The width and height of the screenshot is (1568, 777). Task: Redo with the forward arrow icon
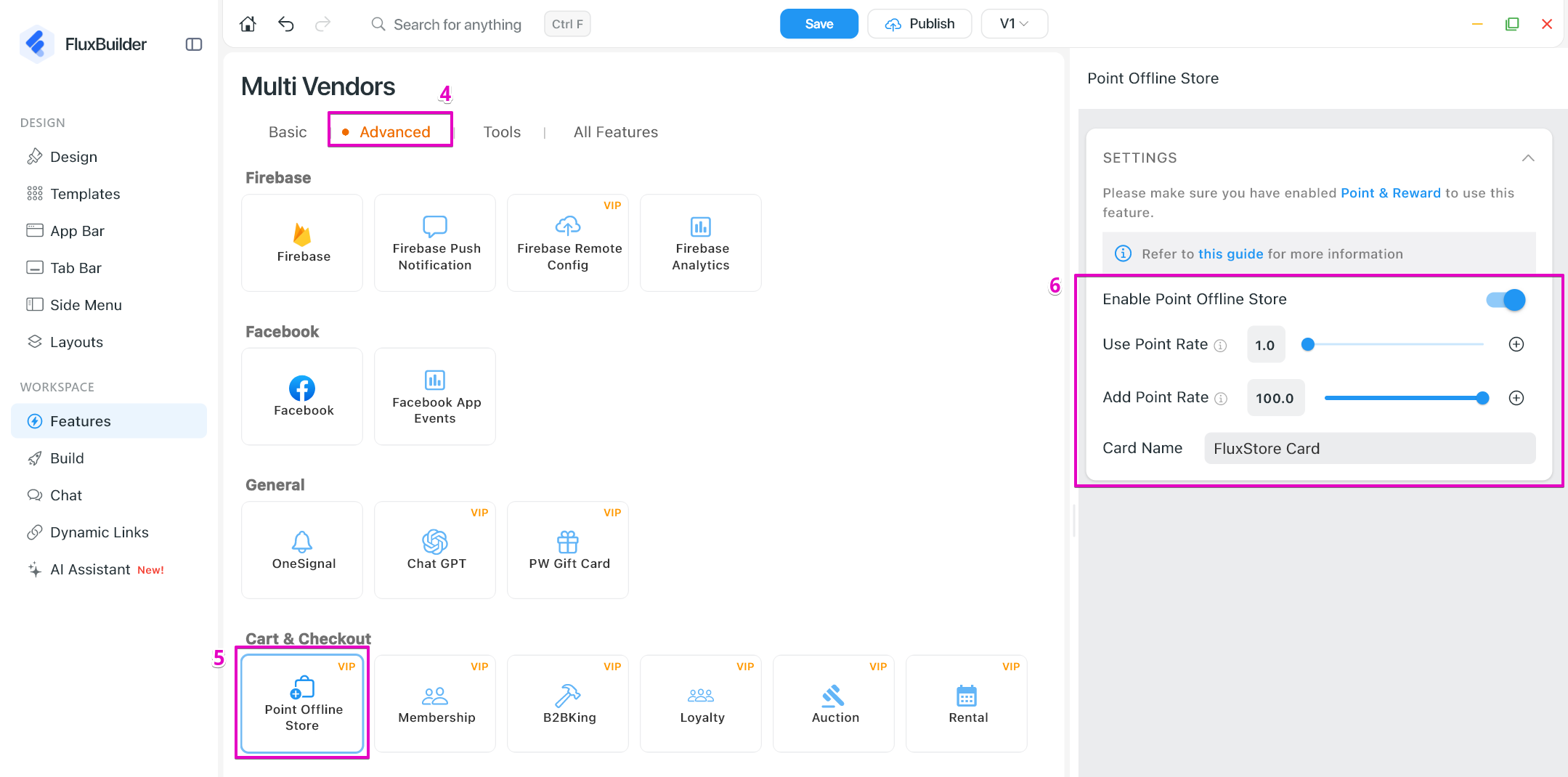point(322,24)
